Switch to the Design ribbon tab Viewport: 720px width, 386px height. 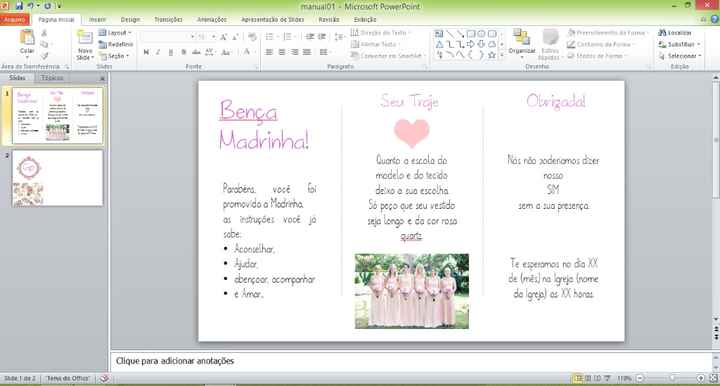[x=130, y=20]
